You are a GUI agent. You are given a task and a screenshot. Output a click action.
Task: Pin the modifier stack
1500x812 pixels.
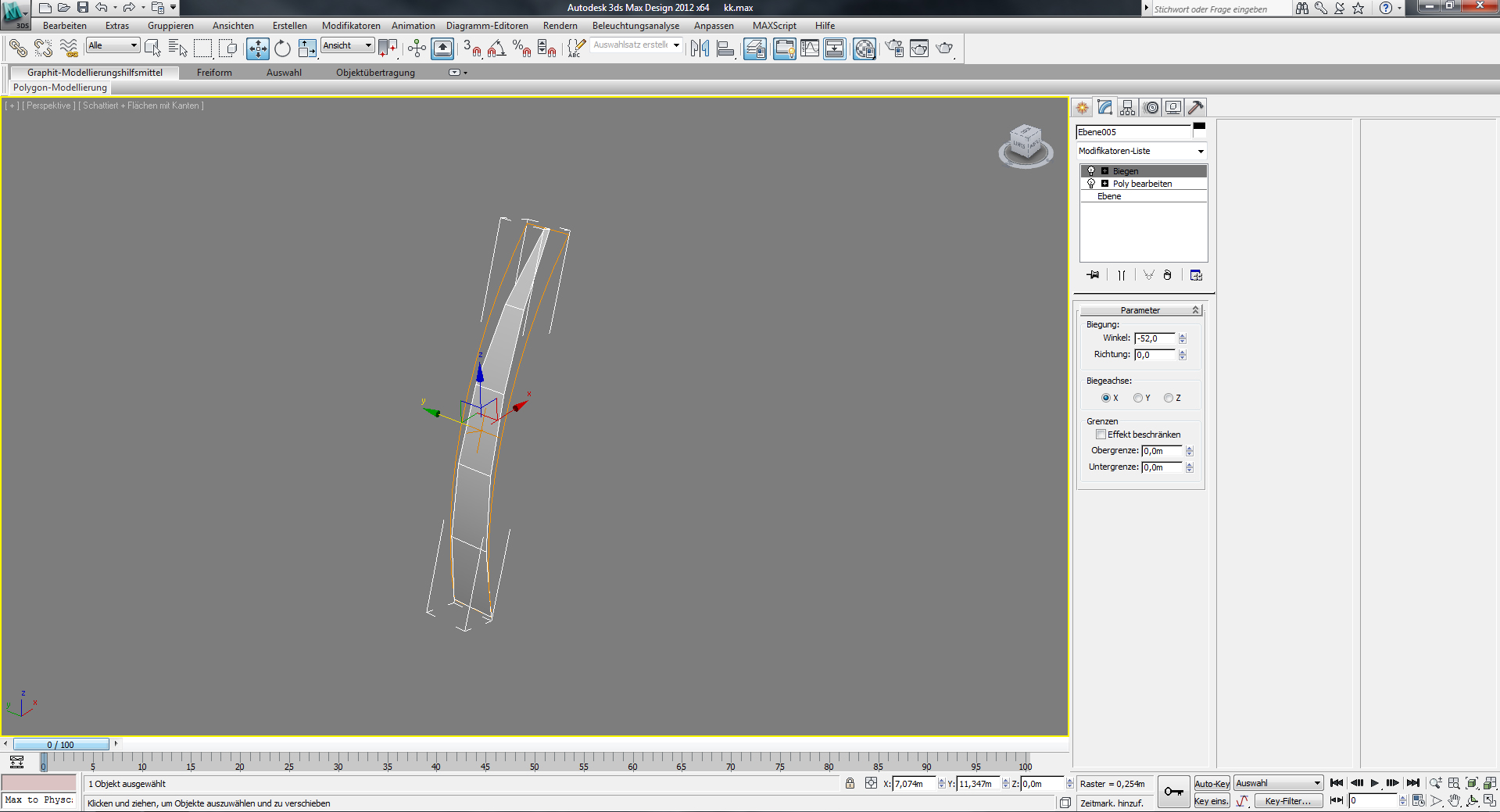[1093, 275]
